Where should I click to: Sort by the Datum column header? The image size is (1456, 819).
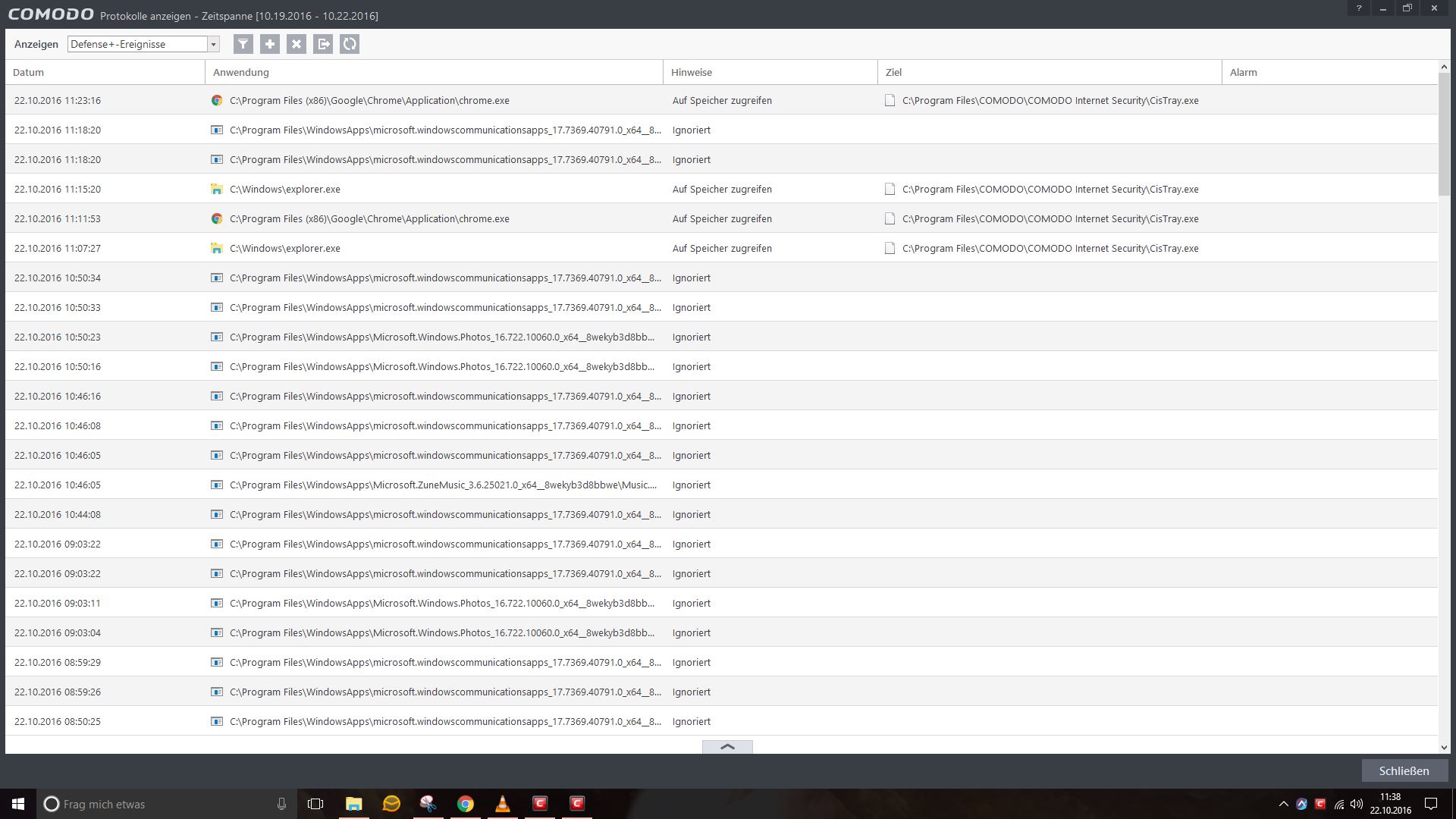(x=29, y=72)
